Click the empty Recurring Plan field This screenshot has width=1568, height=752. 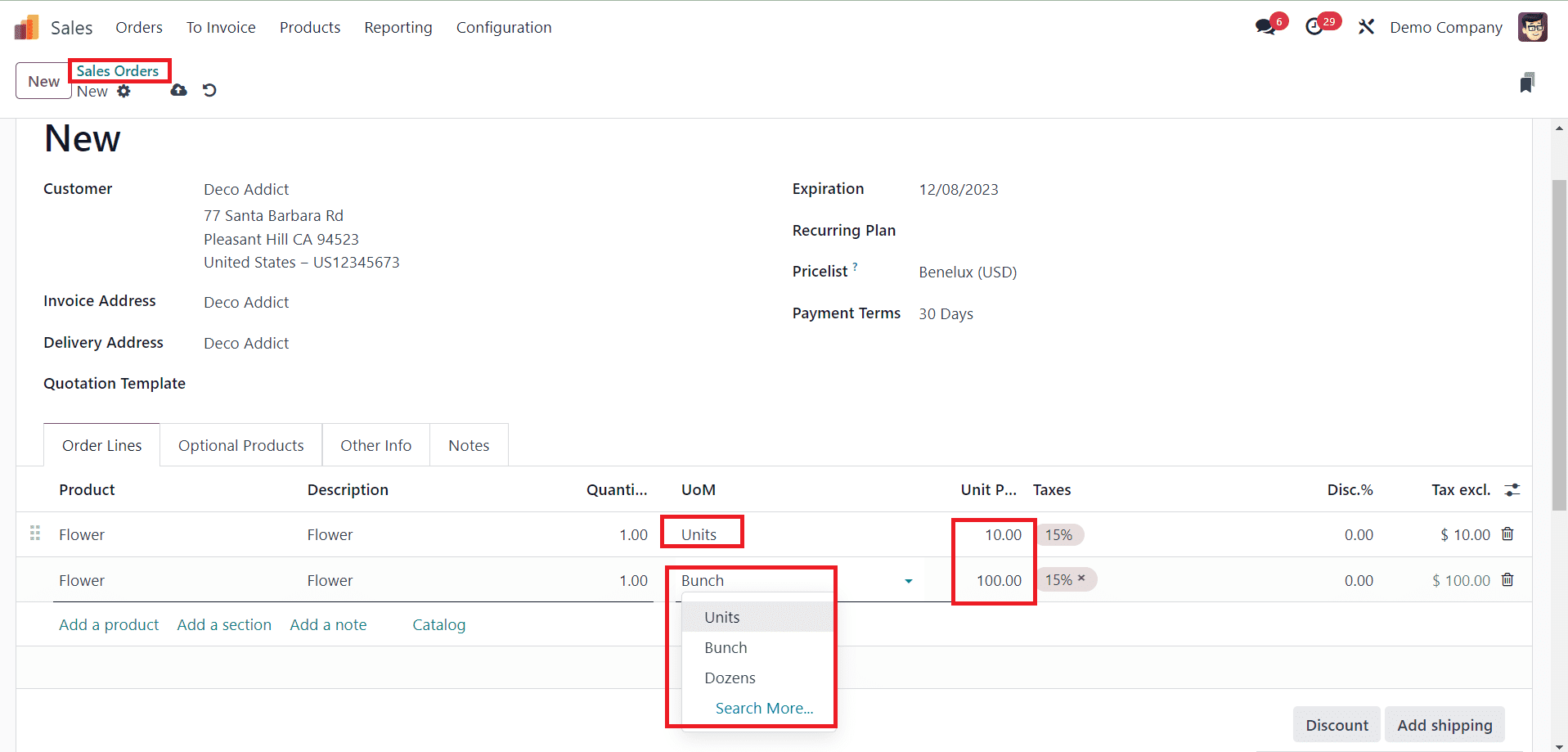pyautogui.click(x=1211, y=231)
